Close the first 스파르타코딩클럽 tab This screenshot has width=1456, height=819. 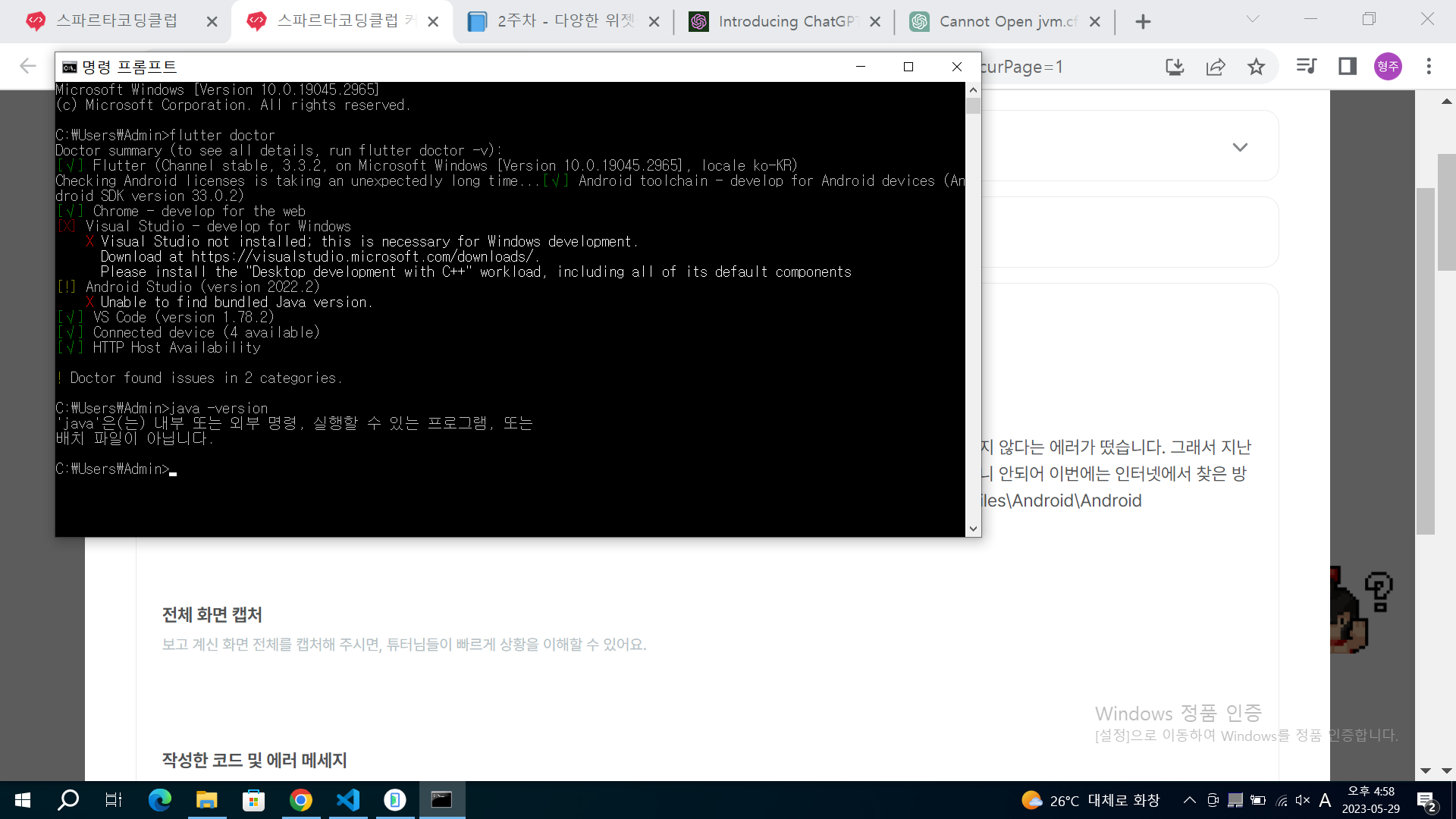point(212,22)
